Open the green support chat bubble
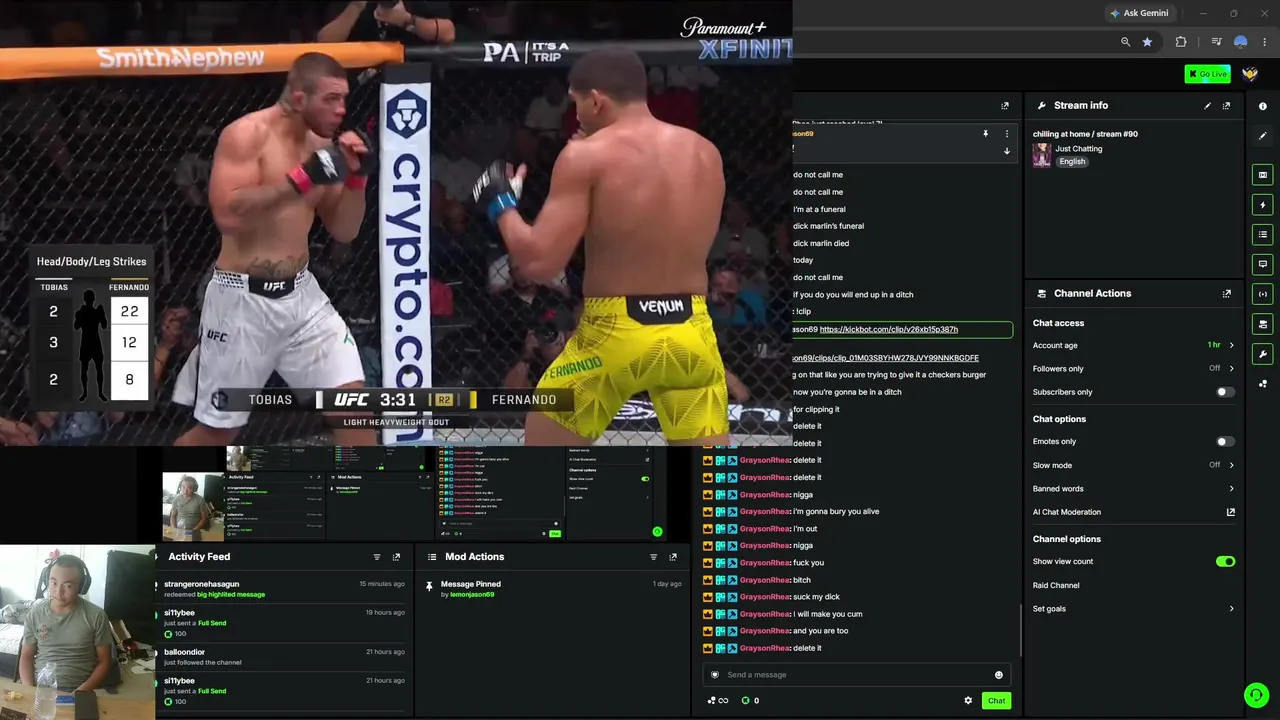The width and height of the screenshot is (1280, 720). [1256, 695]
